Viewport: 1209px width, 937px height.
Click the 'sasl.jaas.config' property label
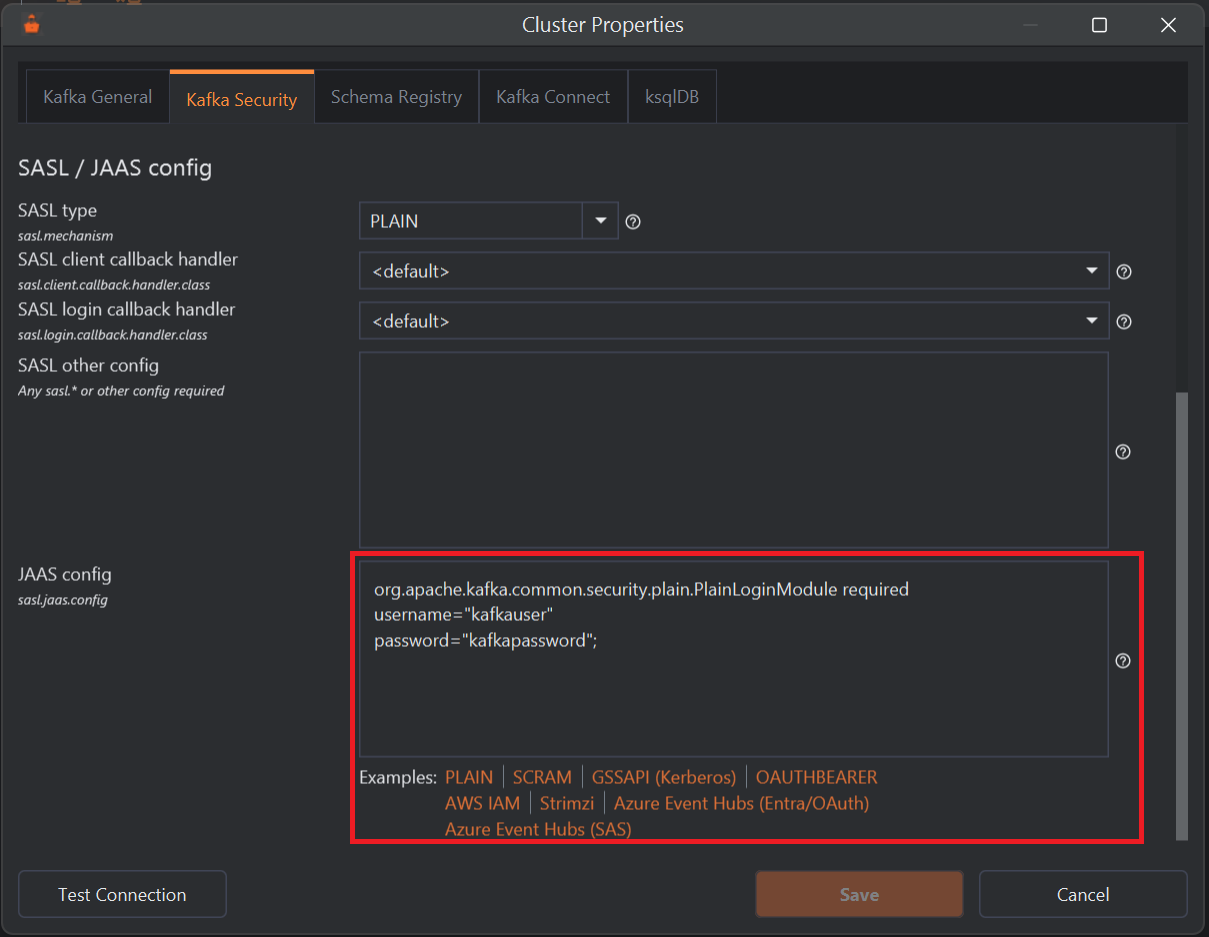62,600
